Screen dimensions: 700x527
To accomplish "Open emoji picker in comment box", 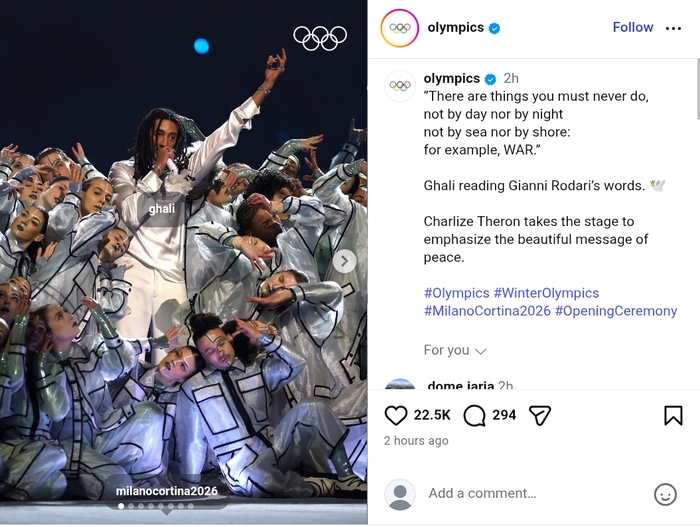I will point(665,494).
